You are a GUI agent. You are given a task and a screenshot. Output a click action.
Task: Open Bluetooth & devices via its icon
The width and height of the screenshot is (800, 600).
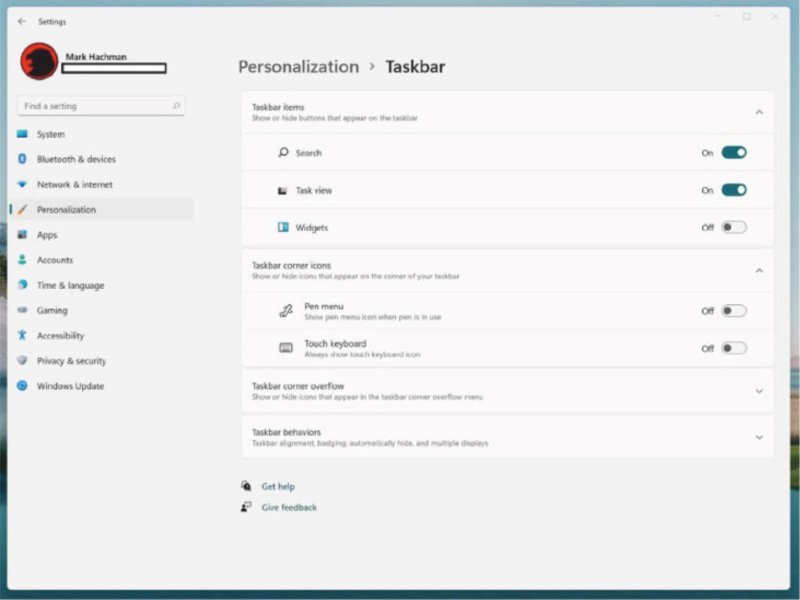(x=22, y=159)
